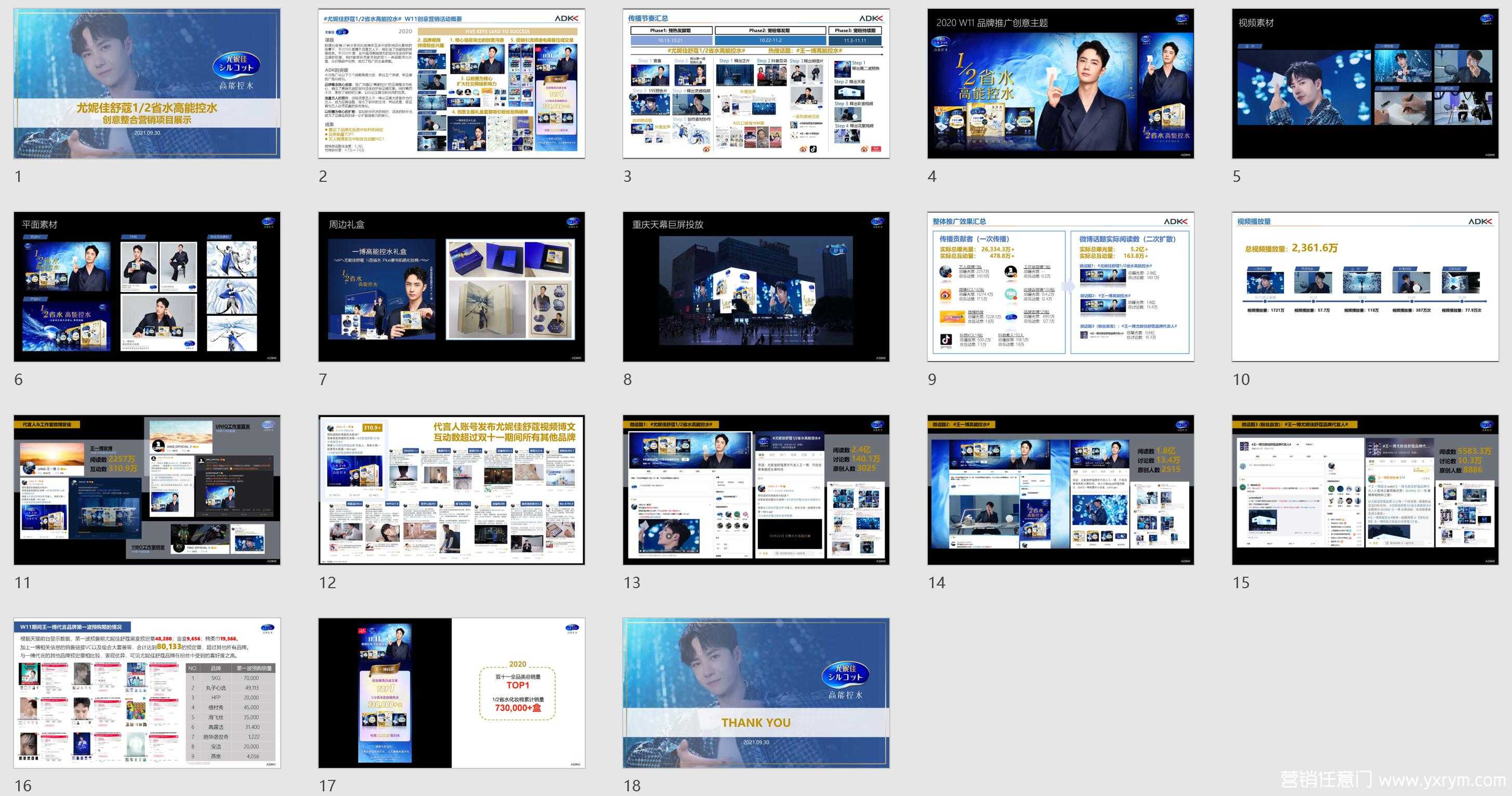Select slide 14 微话题2 thumbnail
1512x796 pixels.
[x=1061, y=490]
